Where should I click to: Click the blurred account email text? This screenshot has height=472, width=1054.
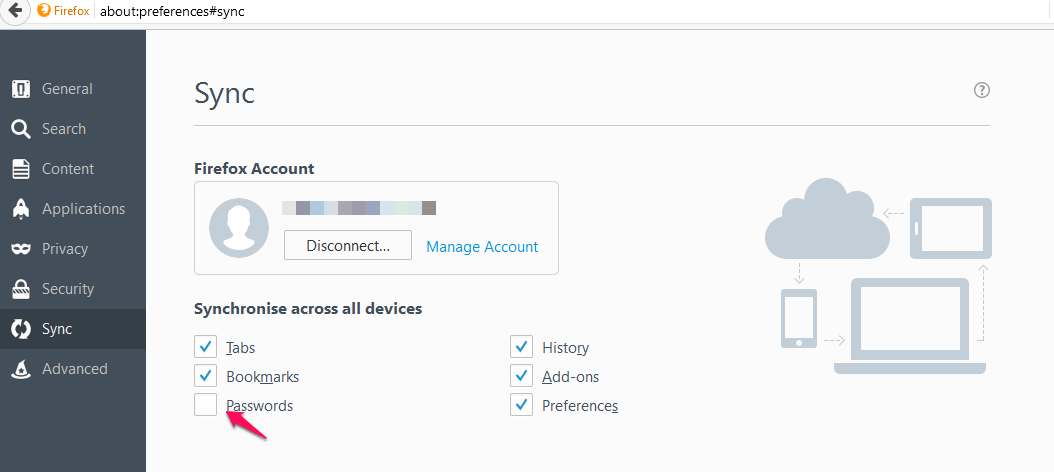point(359,208)
